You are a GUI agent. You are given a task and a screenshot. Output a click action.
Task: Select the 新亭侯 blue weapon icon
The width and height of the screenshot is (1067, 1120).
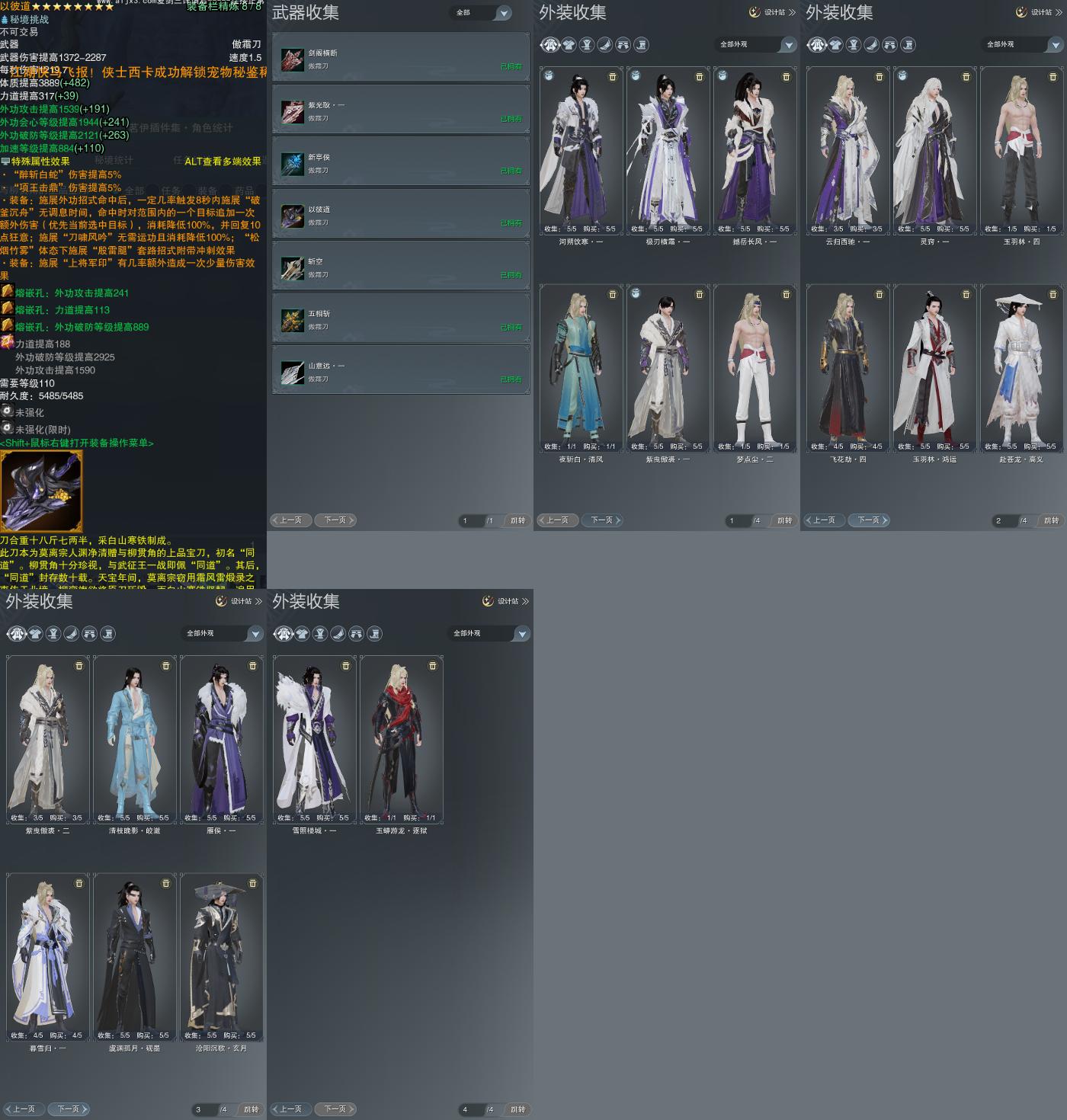(292, 164)
